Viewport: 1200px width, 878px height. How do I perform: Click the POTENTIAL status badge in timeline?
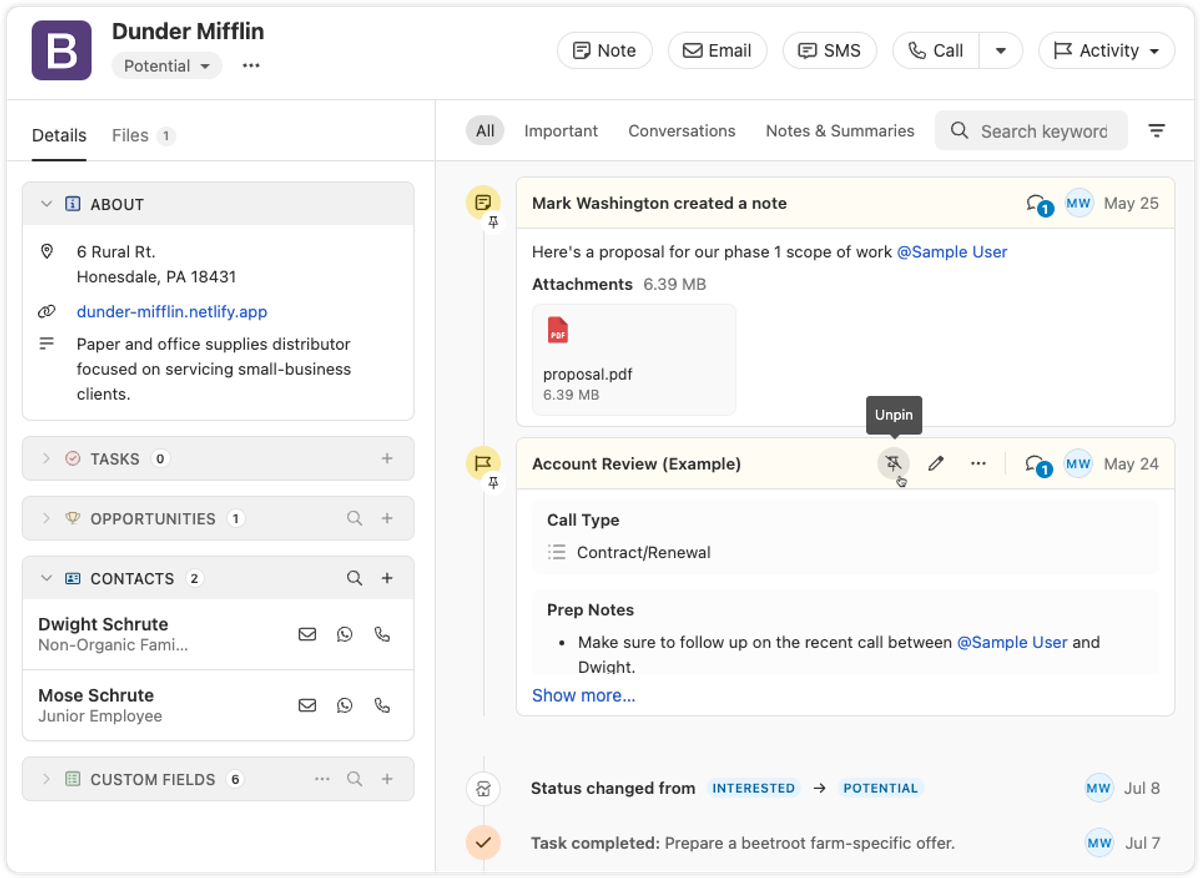pyautogui.click(x=880, y=788)
